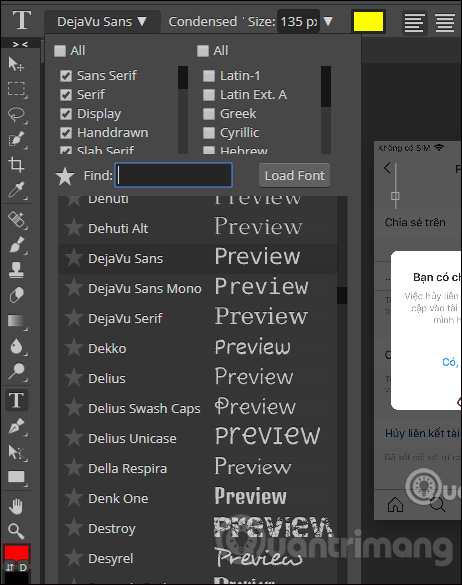Choose the DejaVu Serif font
The image size is (462, 585).
click(198, 318)
